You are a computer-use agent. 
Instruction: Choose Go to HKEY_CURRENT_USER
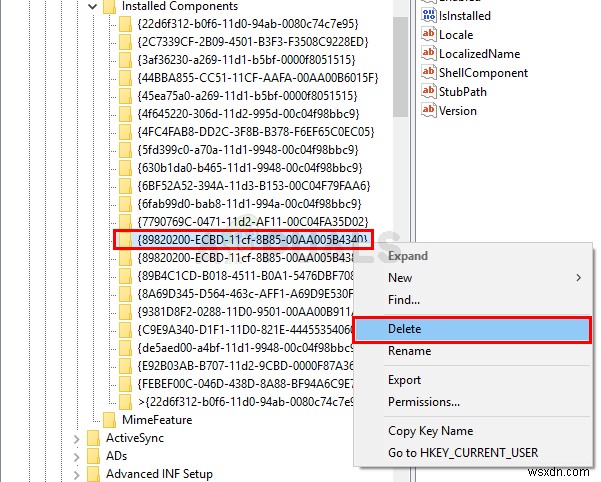pyautogui.click(x=473, y=453)
